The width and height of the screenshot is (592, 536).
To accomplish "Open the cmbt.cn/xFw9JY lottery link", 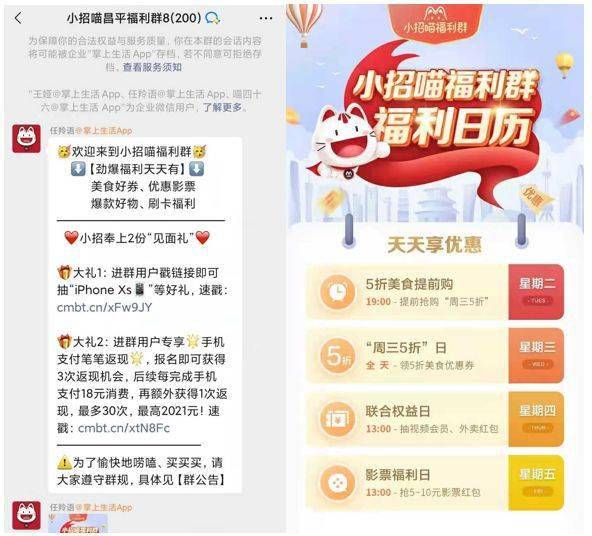I will 105,307.
